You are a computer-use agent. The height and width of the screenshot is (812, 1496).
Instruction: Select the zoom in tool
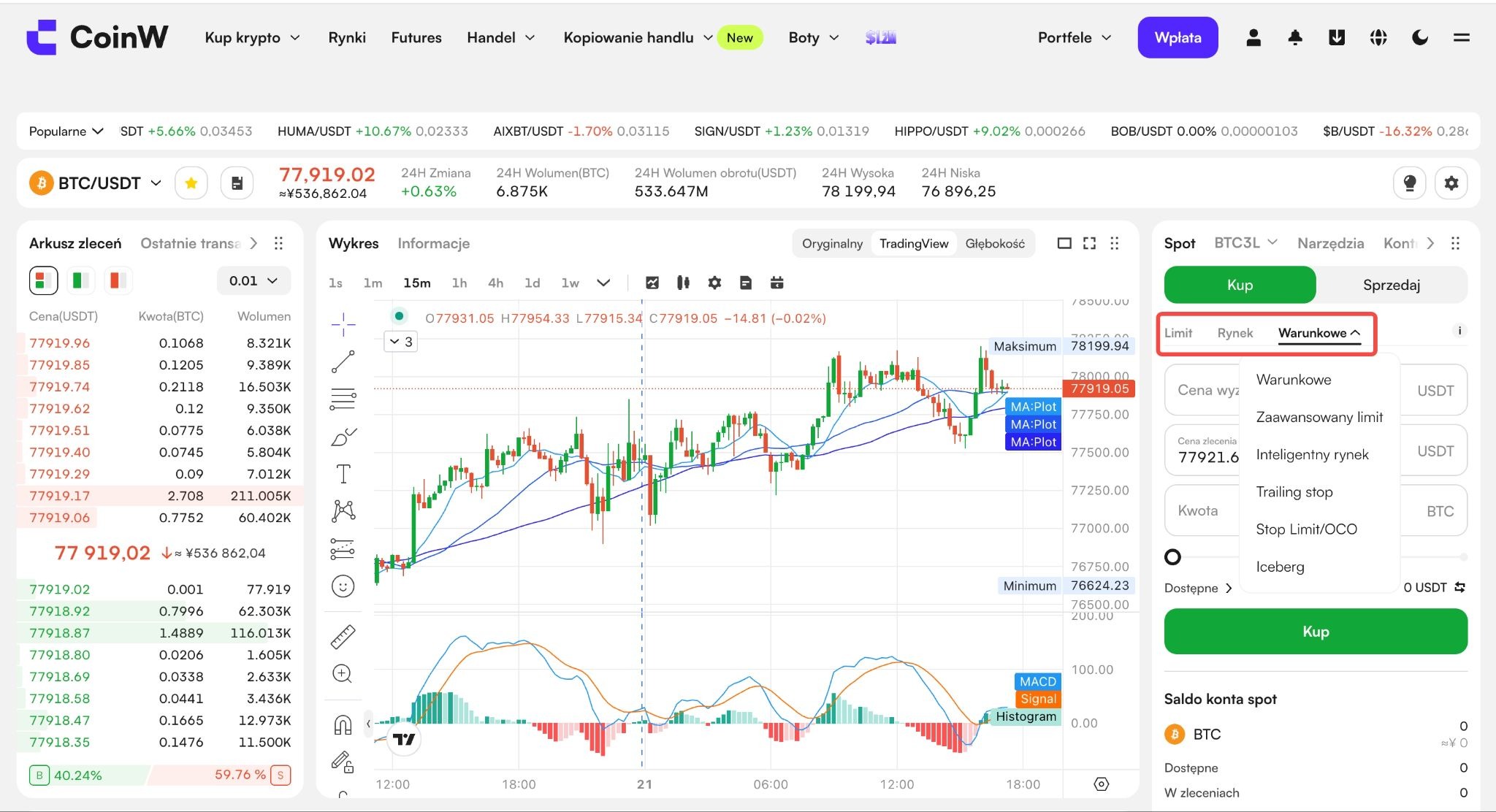(x=343, y=674)
